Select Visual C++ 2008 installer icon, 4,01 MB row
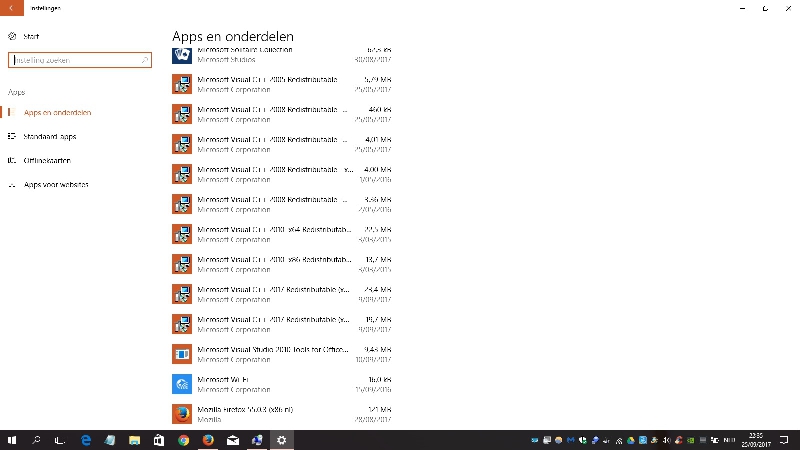The image size is (800, 450). coord(182,144)
